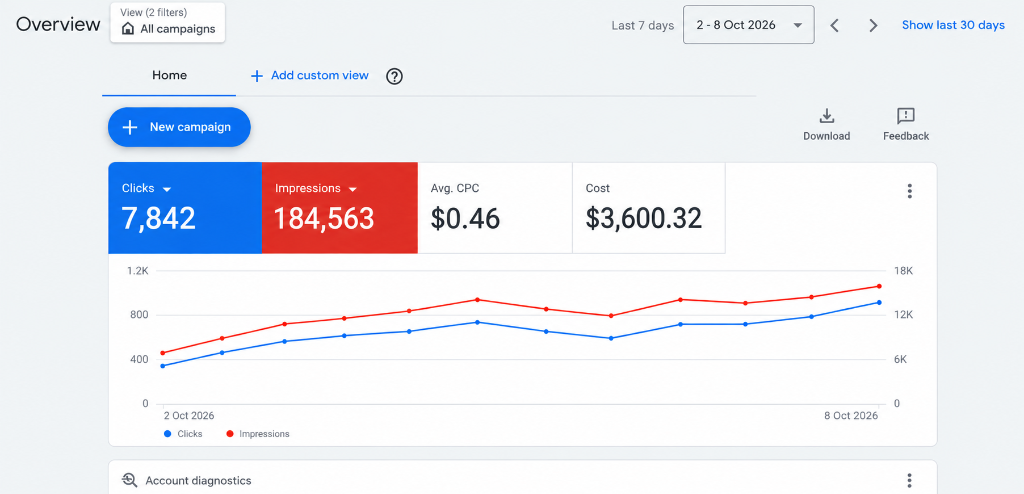Screen dimensions: 1024x494
Task: Open the Feedback icon
Action: (x=906, y=116)
